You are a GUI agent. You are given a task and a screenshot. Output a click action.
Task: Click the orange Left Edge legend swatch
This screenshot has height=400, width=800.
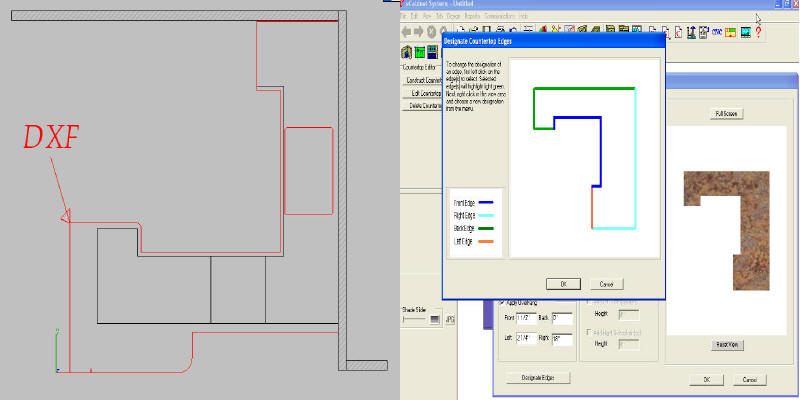486,241
